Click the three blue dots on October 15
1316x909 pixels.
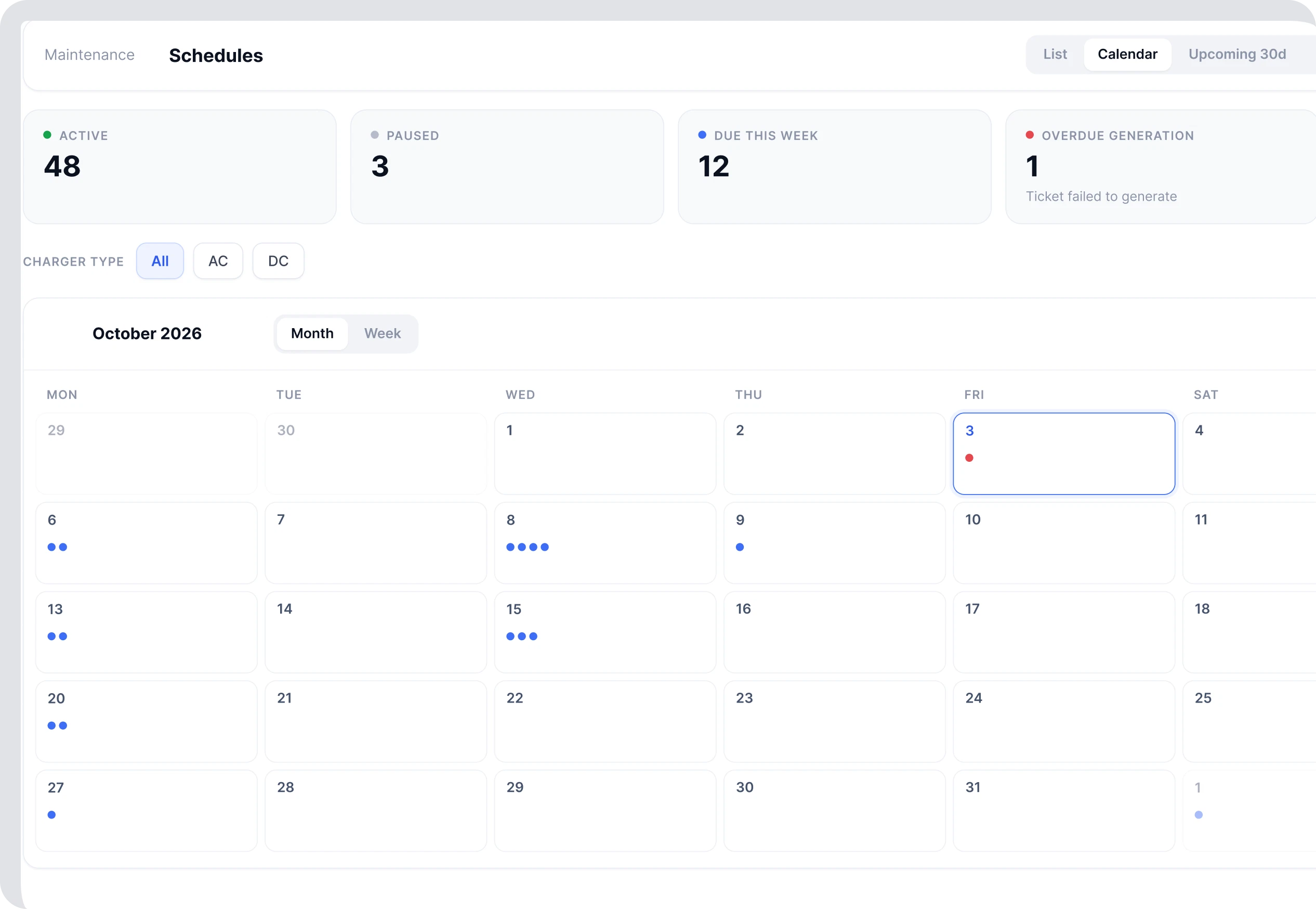pos(522,636)
